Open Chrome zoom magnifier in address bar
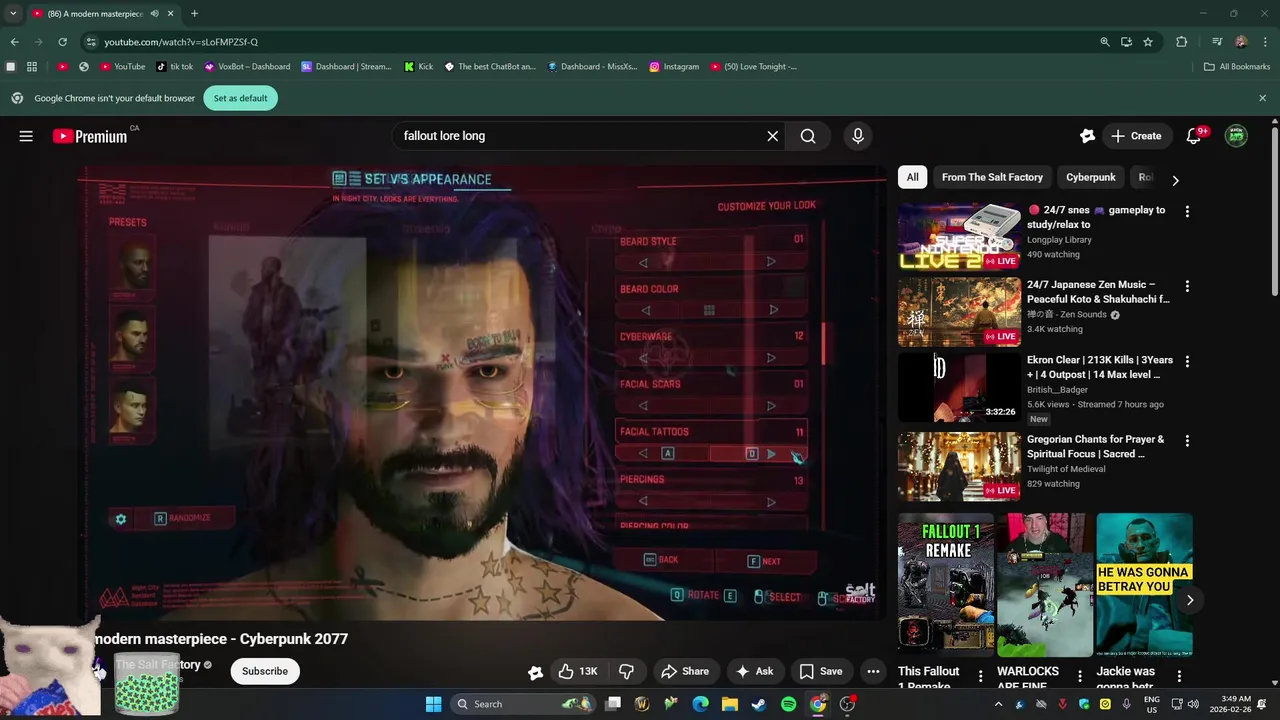 (x=1104, y=42)
